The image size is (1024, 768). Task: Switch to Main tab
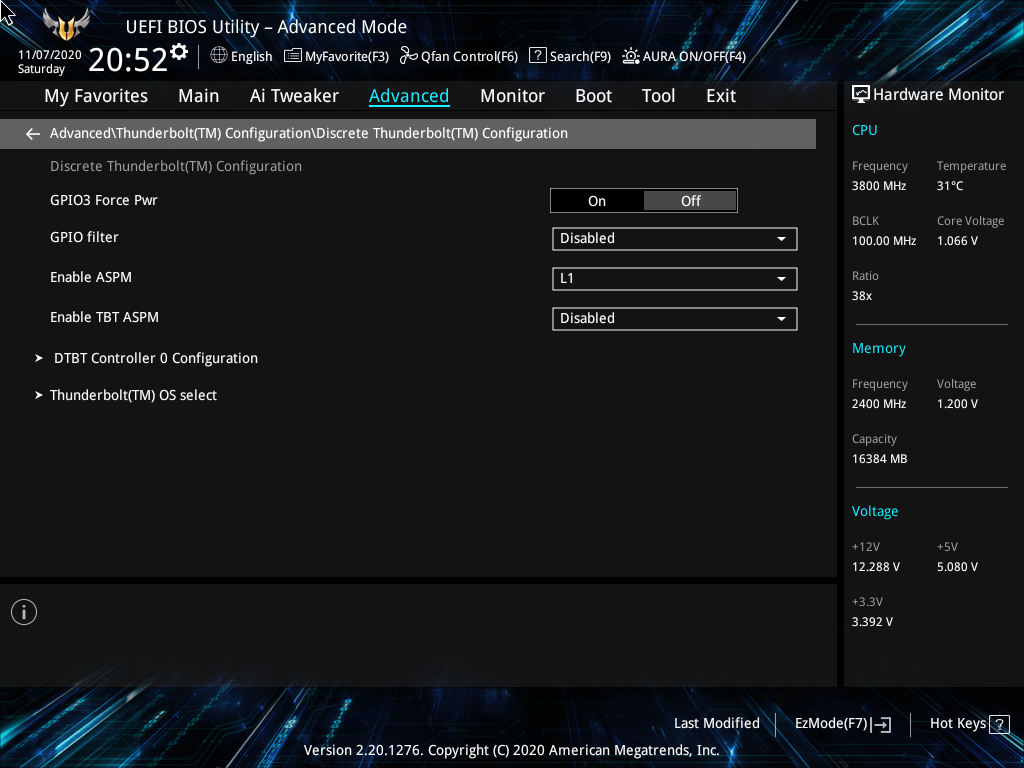[x=199, y=96]
